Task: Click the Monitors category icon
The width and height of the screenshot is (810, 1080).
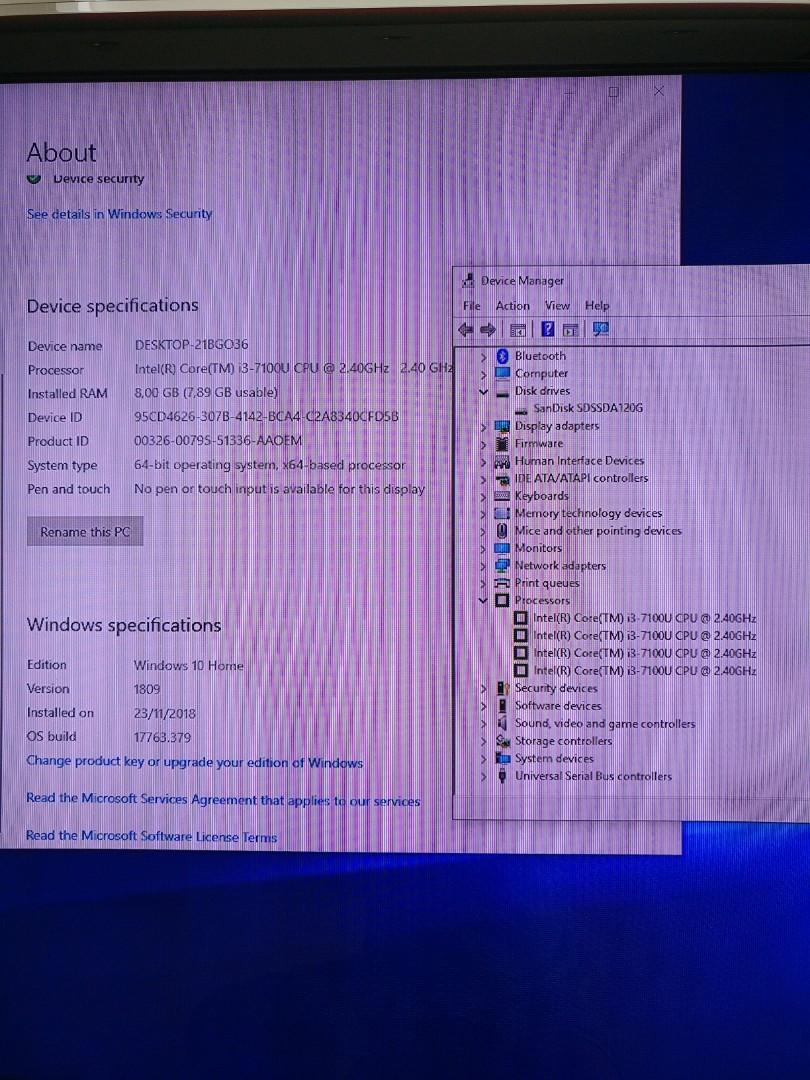Action: coord(502,548)
